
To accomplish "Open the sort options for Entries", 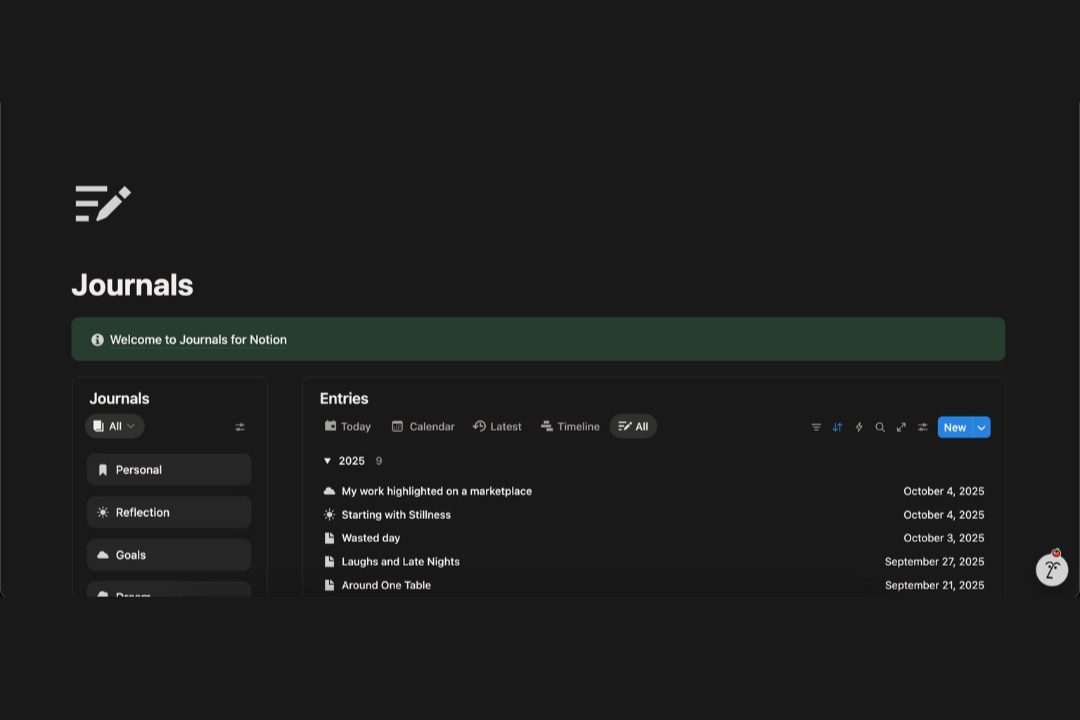I will click(837, 427).
